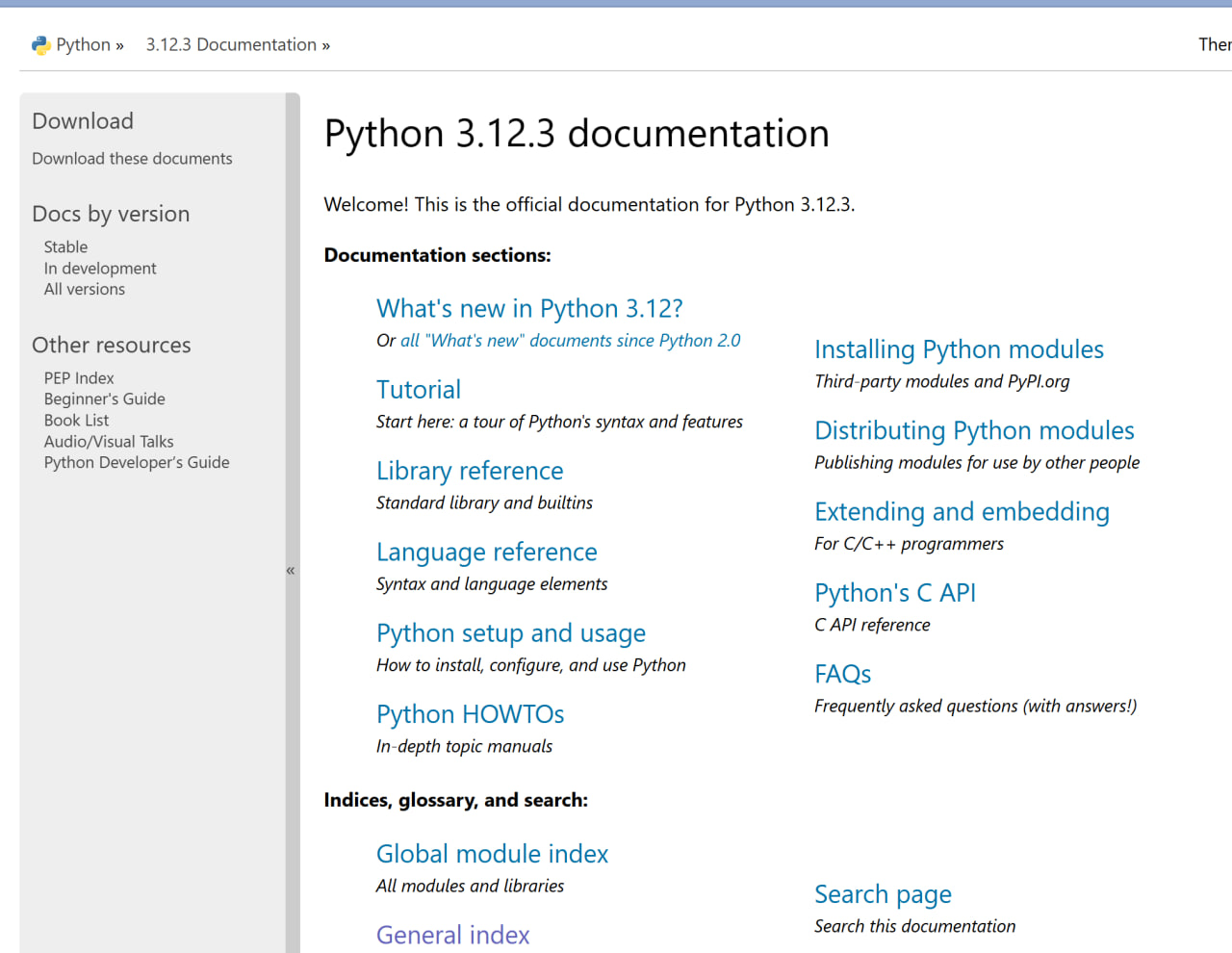
Task: Go to All versions link
Action: coord(85,290)
